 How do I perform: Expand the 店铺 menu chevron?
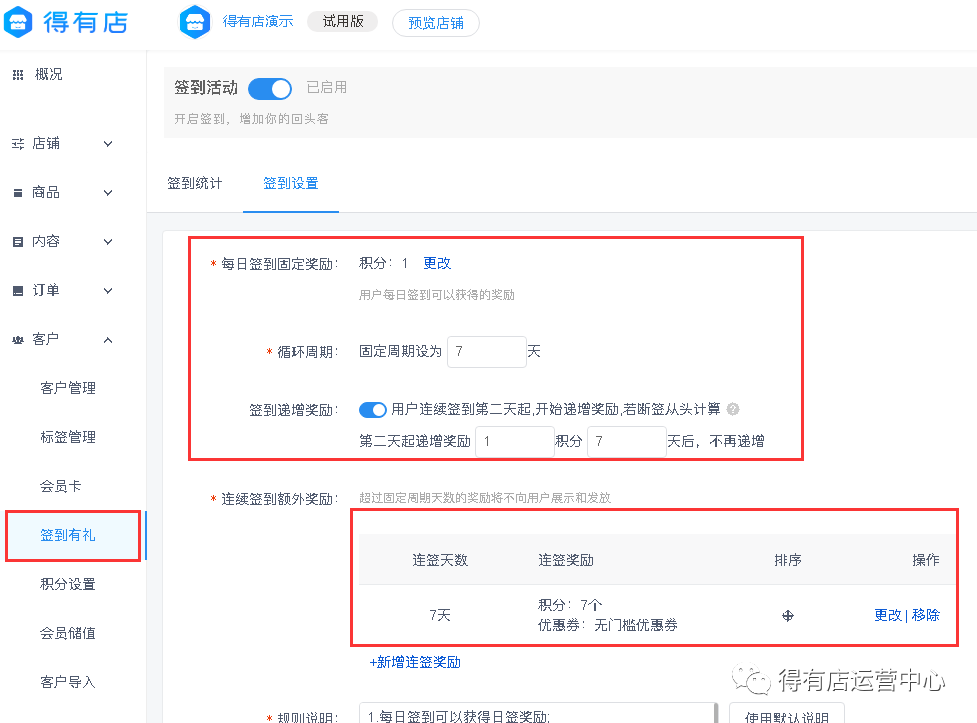coord(108,144)
